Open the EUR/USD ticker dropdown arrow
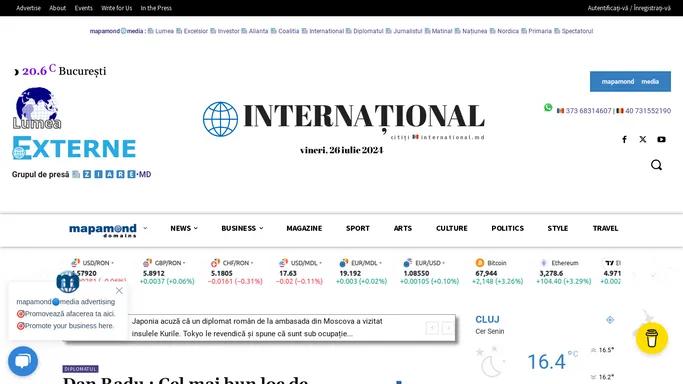683x384 pixels. [x=443, y=263]
